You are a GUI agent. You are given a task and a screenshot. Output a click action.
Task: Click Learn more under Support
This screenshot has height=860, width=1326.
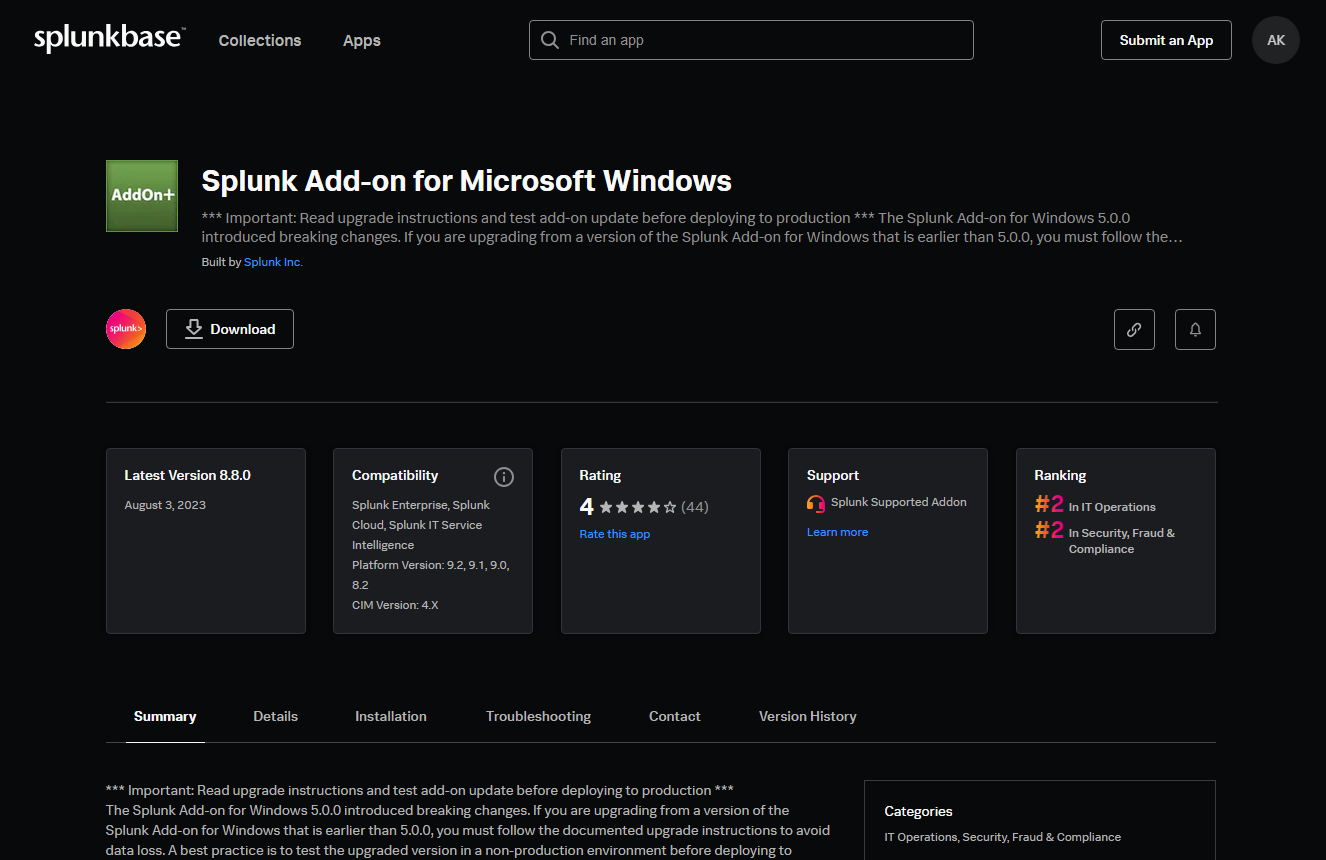click(837, 532)
